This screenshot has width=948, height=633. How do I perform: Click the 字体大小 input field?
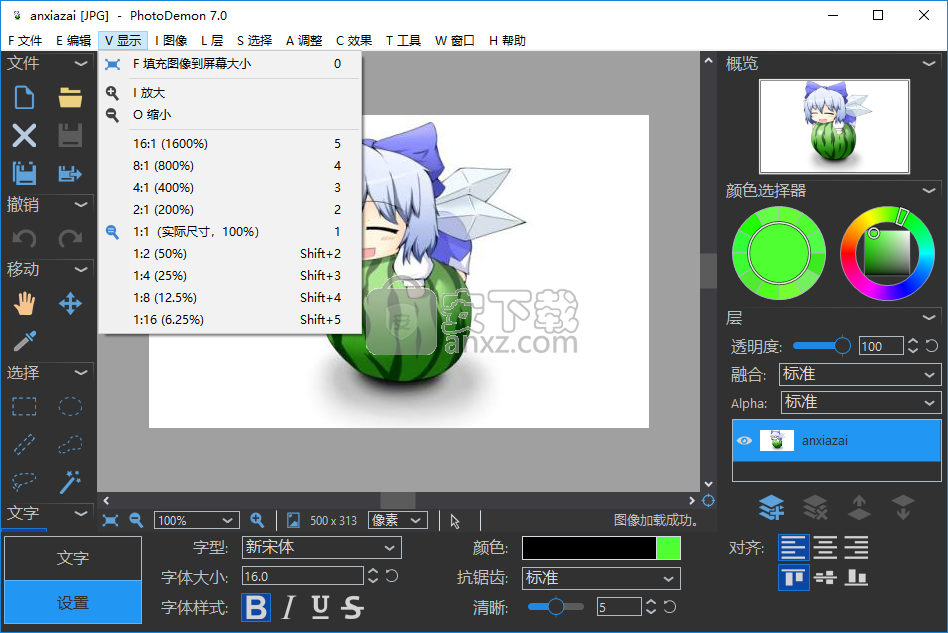pos(302,576)
